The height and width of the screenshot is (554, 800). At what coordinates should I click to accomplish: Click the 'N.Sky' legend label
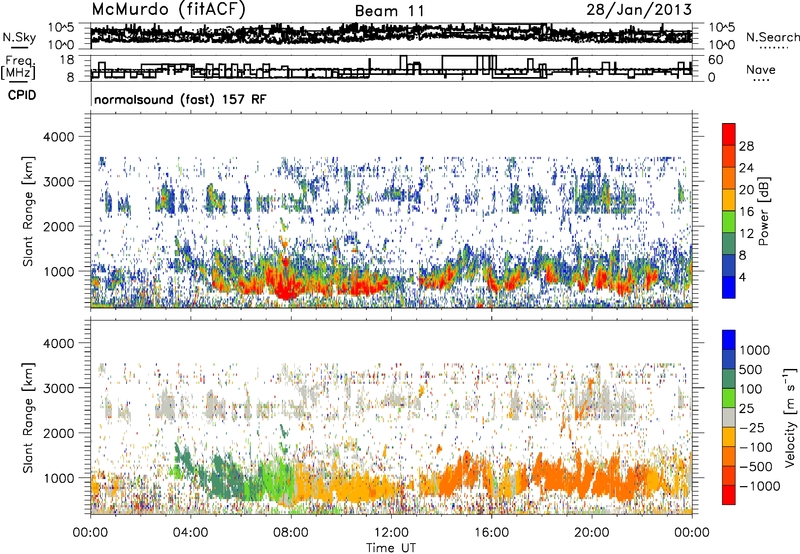[x=19, y=37]
